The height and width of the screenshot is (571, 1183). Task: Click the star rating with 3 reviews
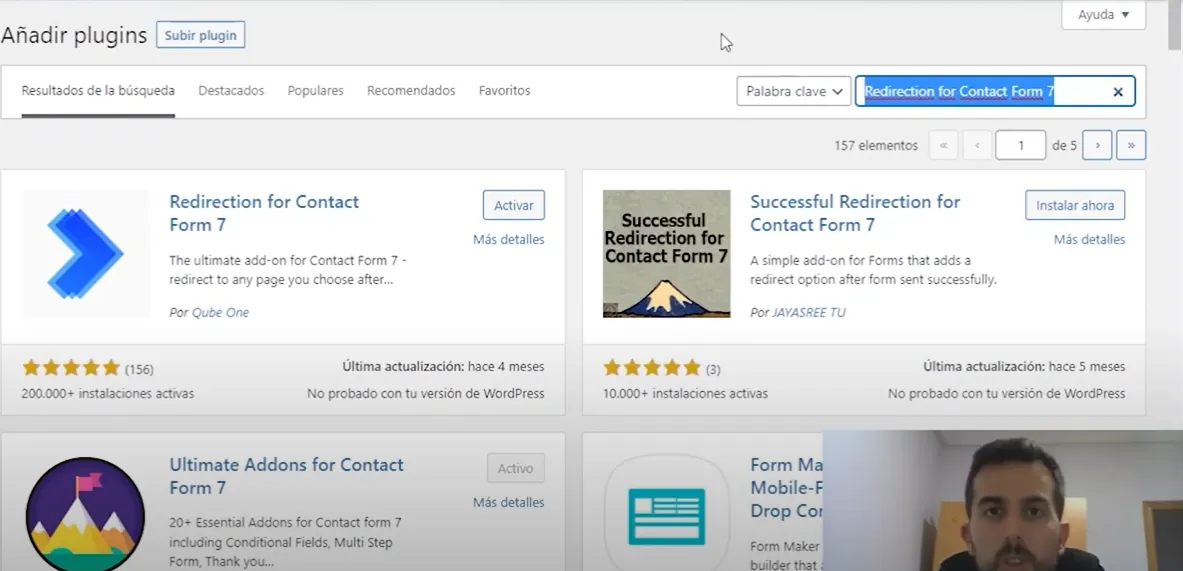(652, 368)
